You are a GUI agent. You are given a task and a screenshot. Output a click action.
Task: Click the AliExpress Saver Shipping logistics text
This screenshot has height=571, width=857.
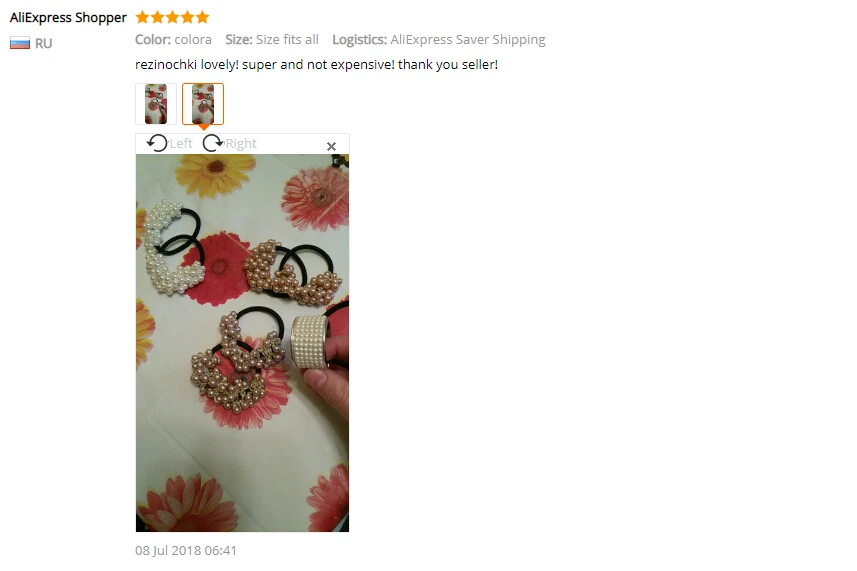468,40
